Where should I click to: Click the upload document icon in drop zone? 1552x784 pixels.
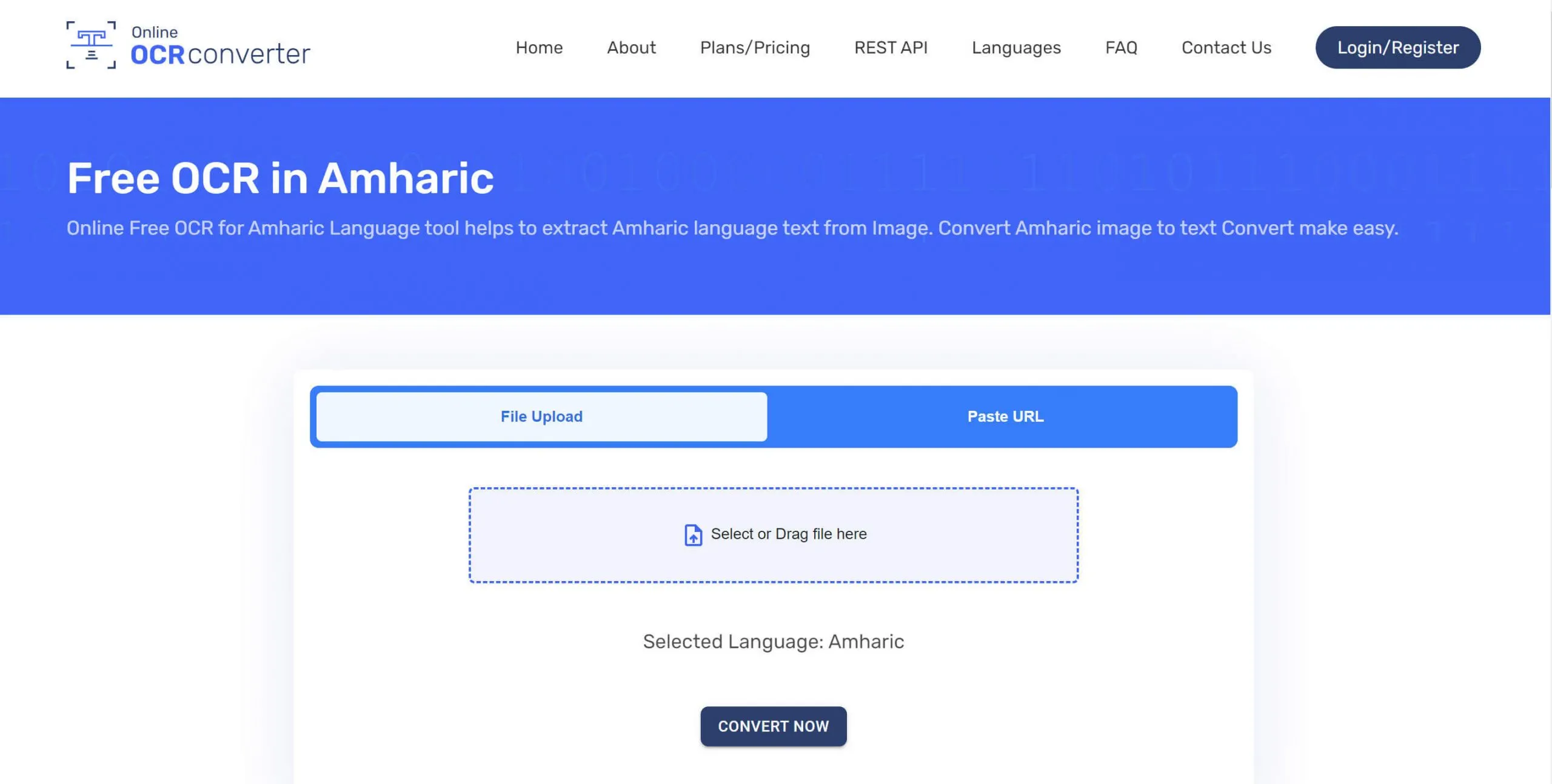click(x=692, y=535)
